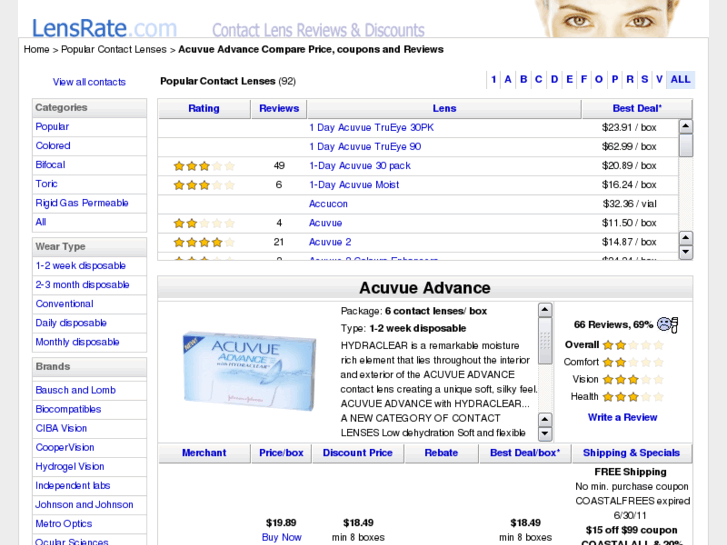Select 1-2 week disposable wear type
Image resolution: width=727 pixels, height=545 pixels.
[x=81, y=266]
